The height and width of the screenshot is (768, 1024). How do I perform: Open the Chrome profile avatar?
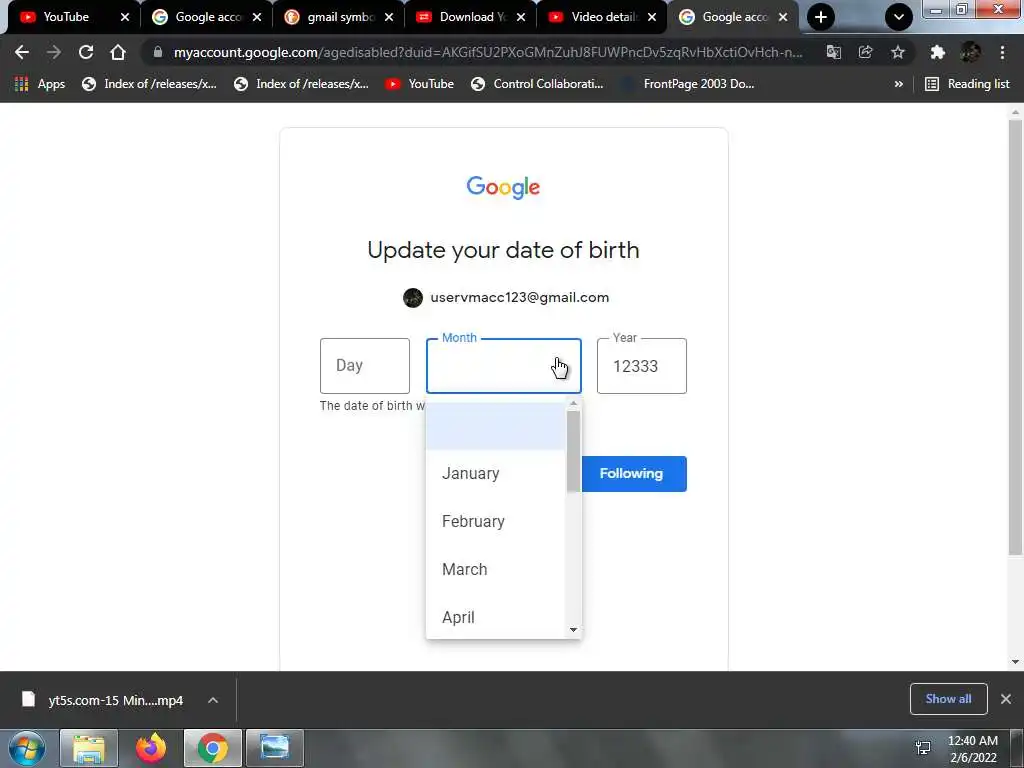click(970, 52)
